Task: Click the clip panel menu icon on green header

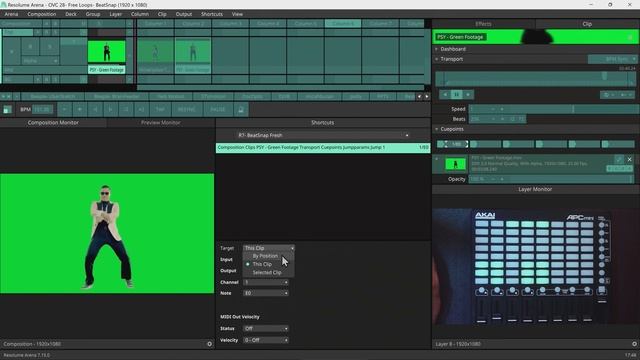Action: point(630,37)
